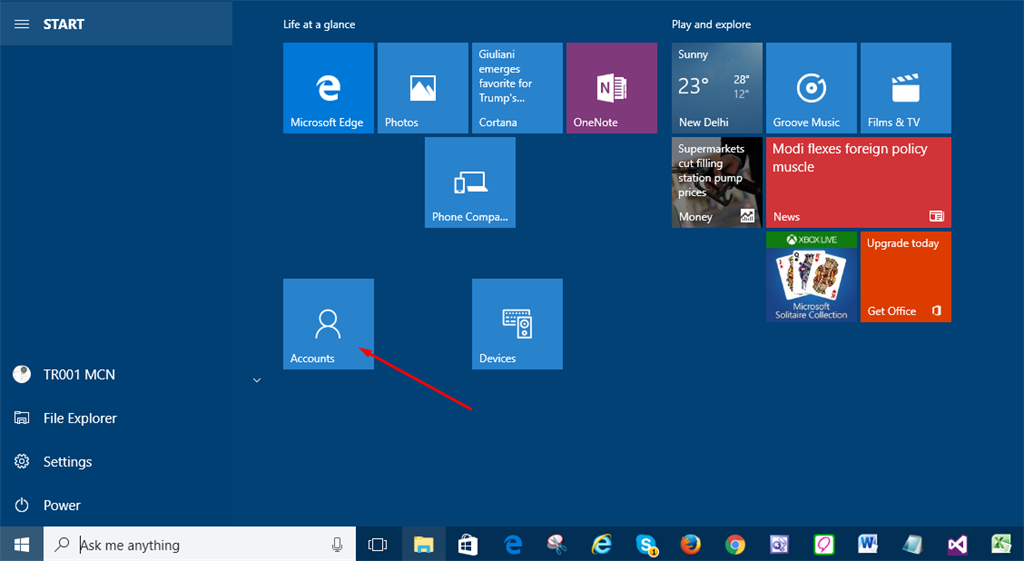
Task: Open Settings from the Start menu
Action: click(x=67, y=462)
